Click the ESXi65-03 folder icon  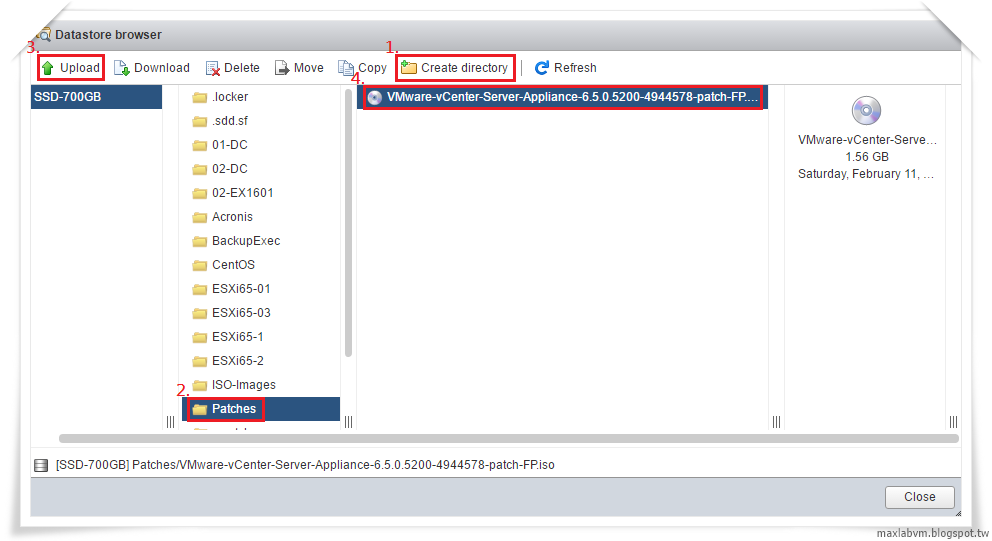199,314
